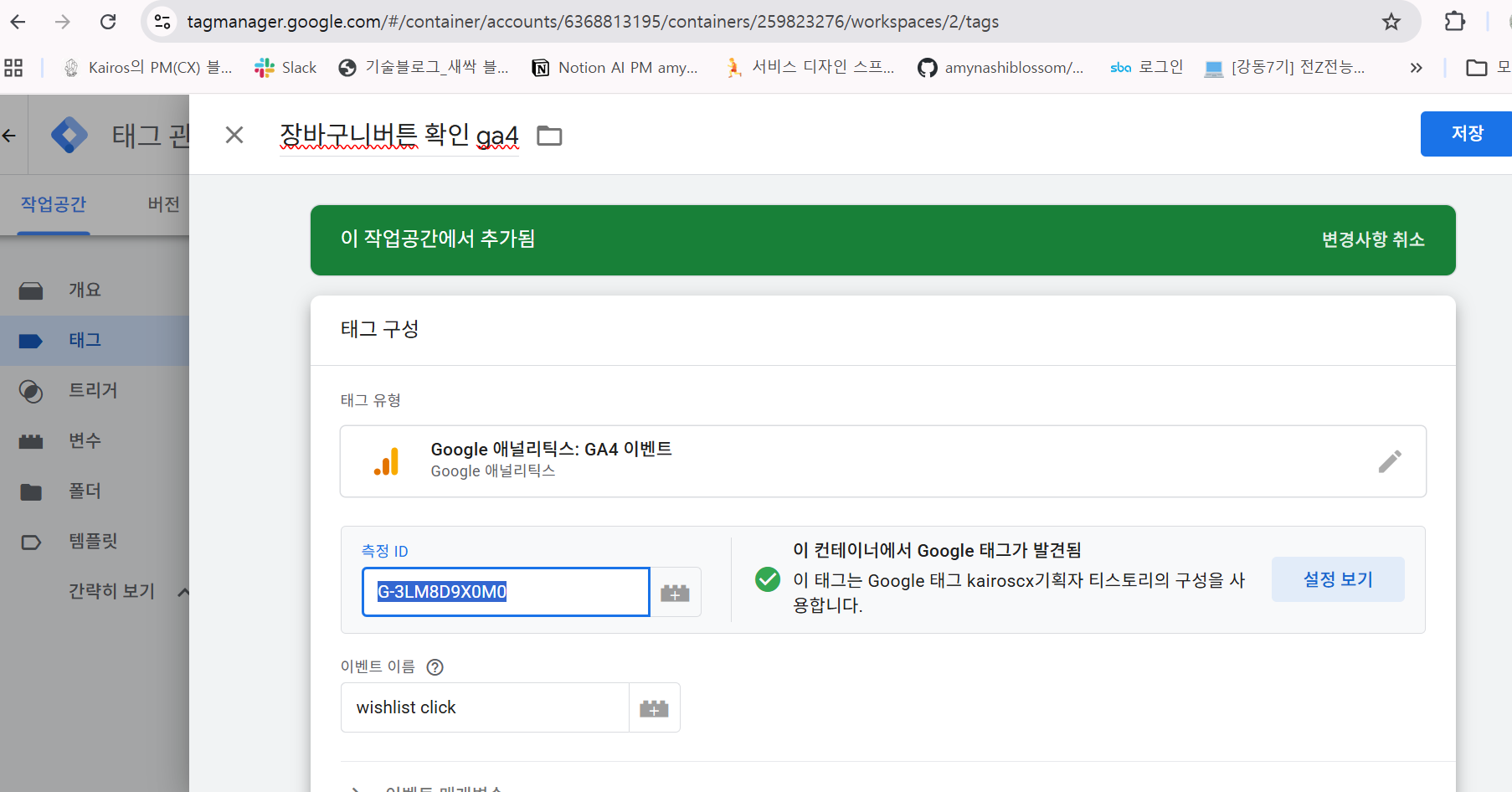Open 템플릿 in the sidebar
The image size is (1512, 792).
pyautogui.click(x=95, y=541)
